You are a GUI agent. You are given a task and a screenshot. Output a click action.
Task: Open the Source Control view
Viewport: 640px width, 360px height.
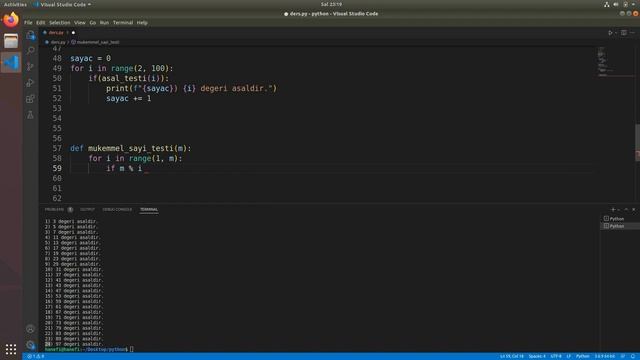tap(31, 67)
